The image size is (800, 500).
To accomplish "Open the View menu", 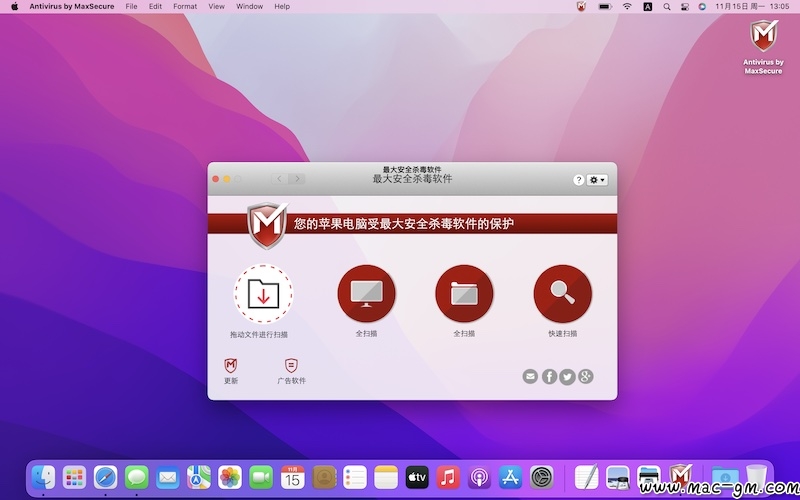I will click(x=216, y=6).
